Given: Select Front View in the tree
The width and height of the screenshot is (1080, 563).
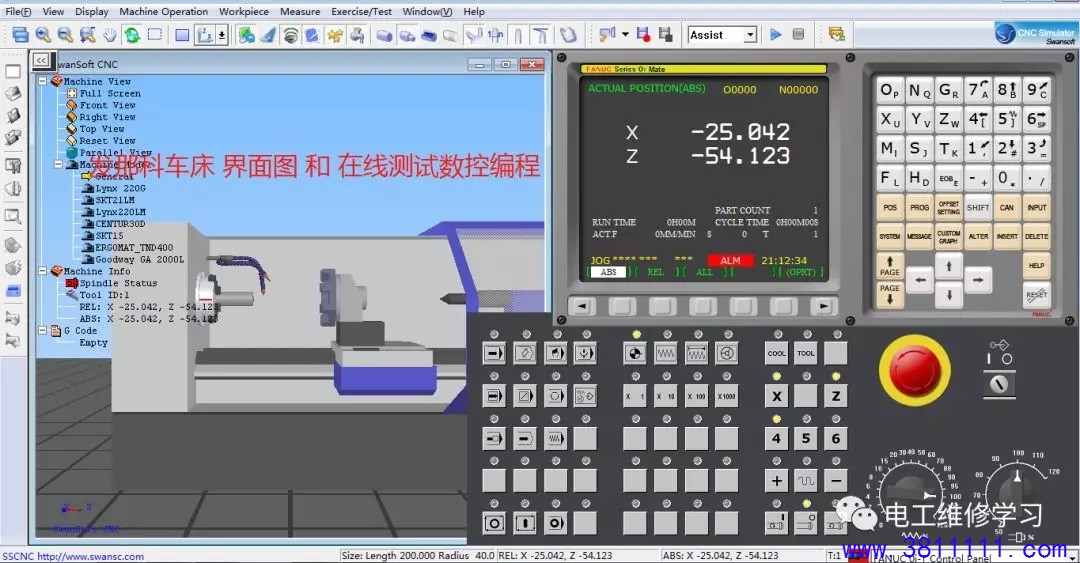Looking at the screenshot, I should pyautogui.click(x=107, y=105).
